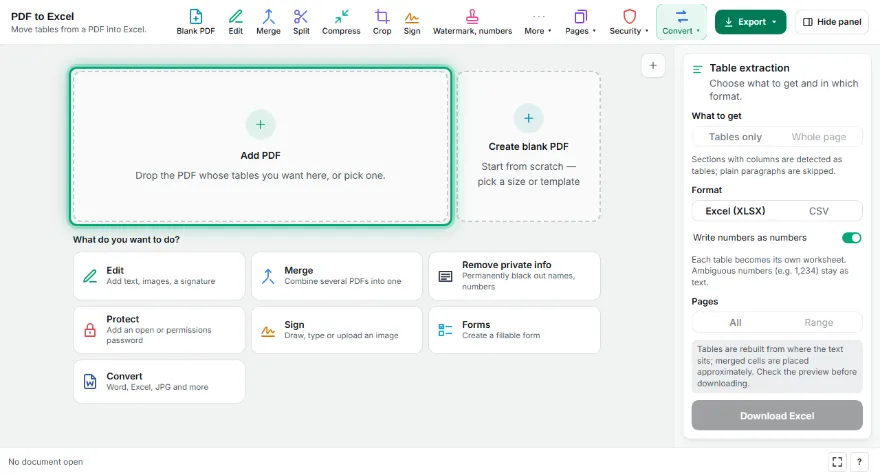Open the Remove private info card
This screenshot has height=475, width=880.
click(x=514, y=276)
